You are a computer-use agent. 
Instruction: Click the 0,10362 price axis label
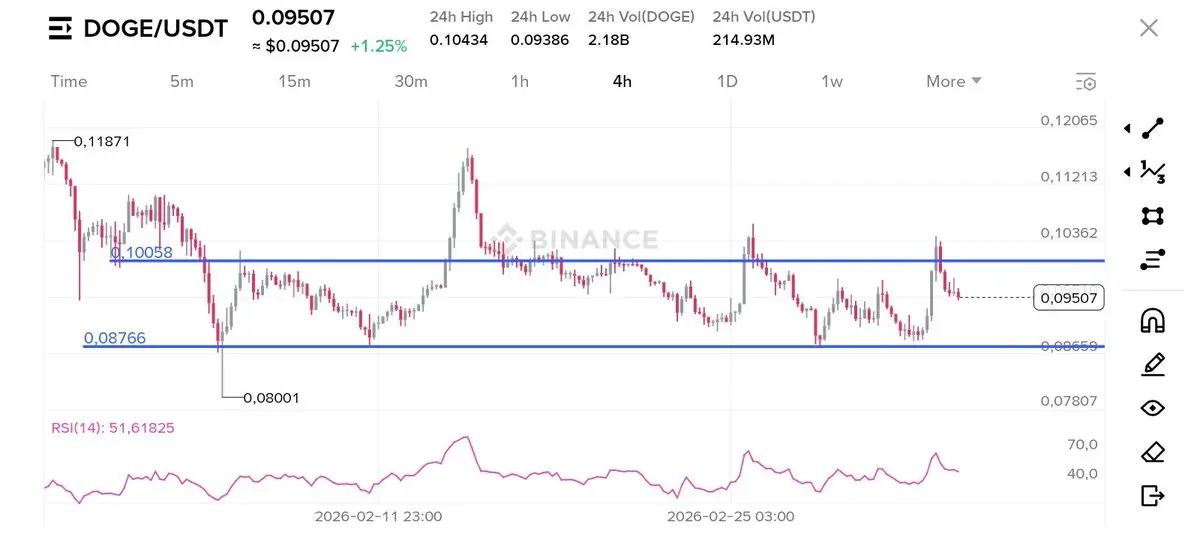(1069, 233)
